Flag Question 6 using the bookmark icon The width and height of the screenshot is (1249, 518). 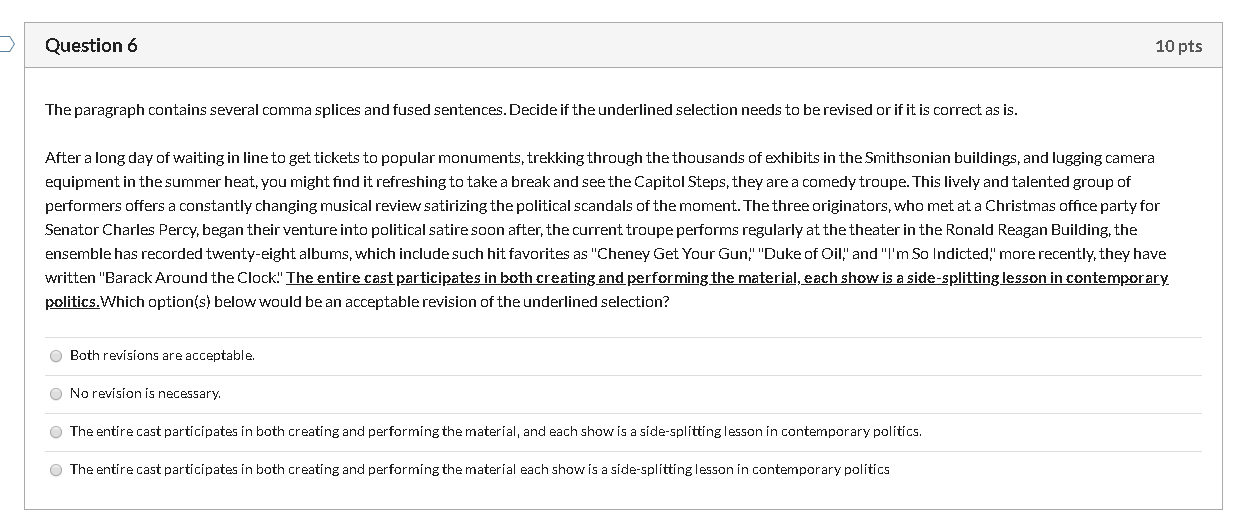point(6,44)
